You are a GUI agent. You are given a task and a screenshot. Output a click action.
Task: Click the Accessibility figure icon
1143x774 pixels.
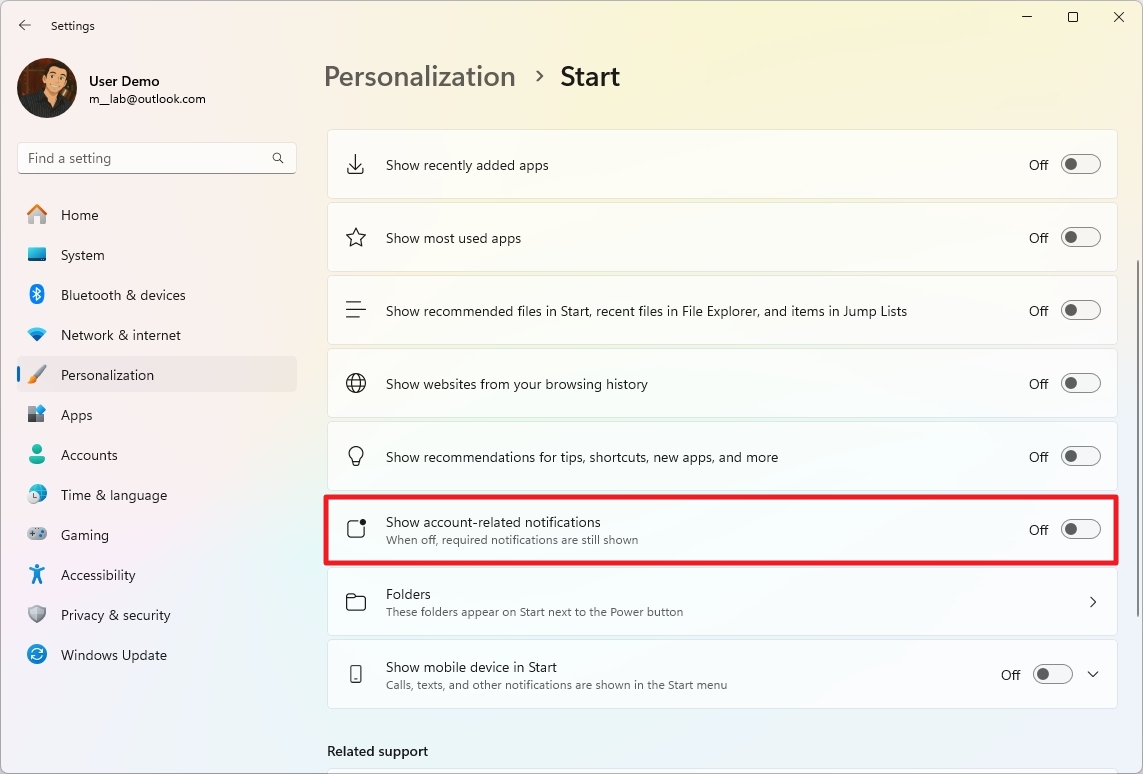point(37,575)
